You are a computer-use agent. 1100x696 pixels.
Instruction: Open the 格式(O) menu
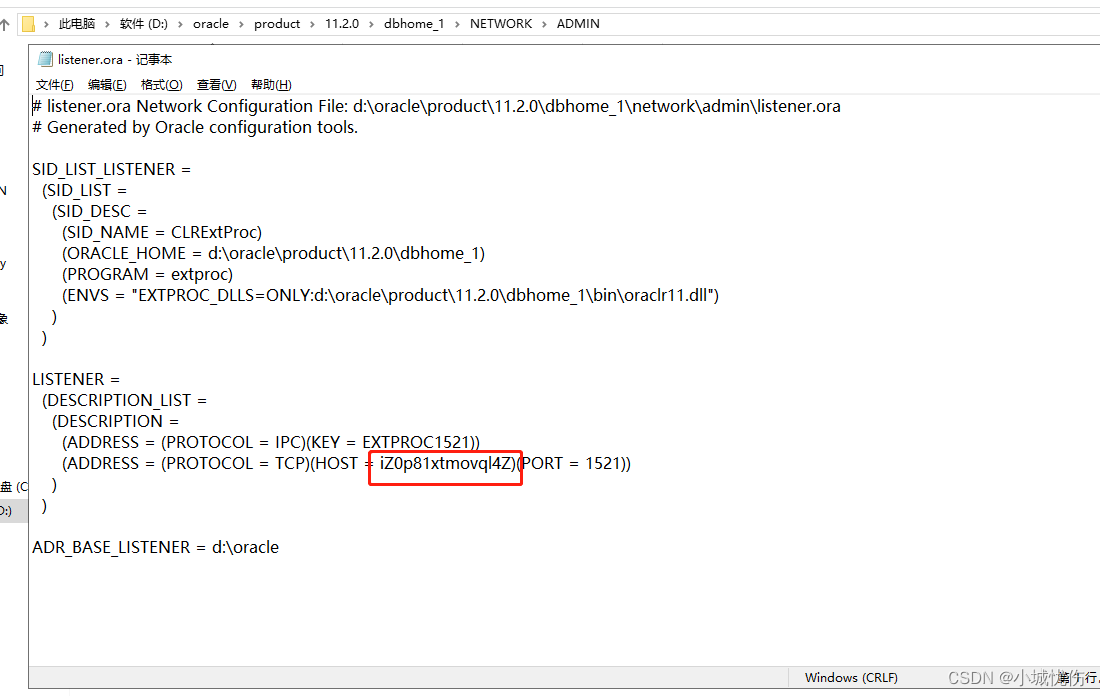[x=161, y=84]
